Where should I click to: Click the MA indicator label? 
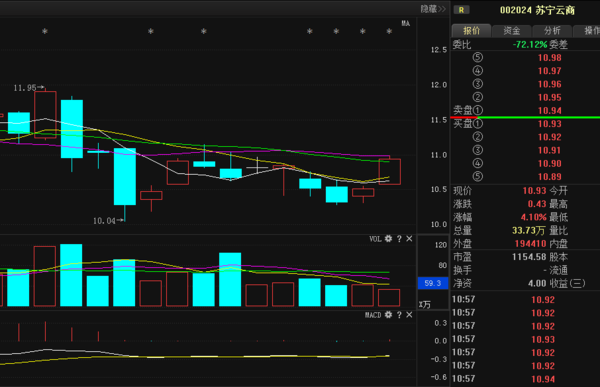coord(406,23)
